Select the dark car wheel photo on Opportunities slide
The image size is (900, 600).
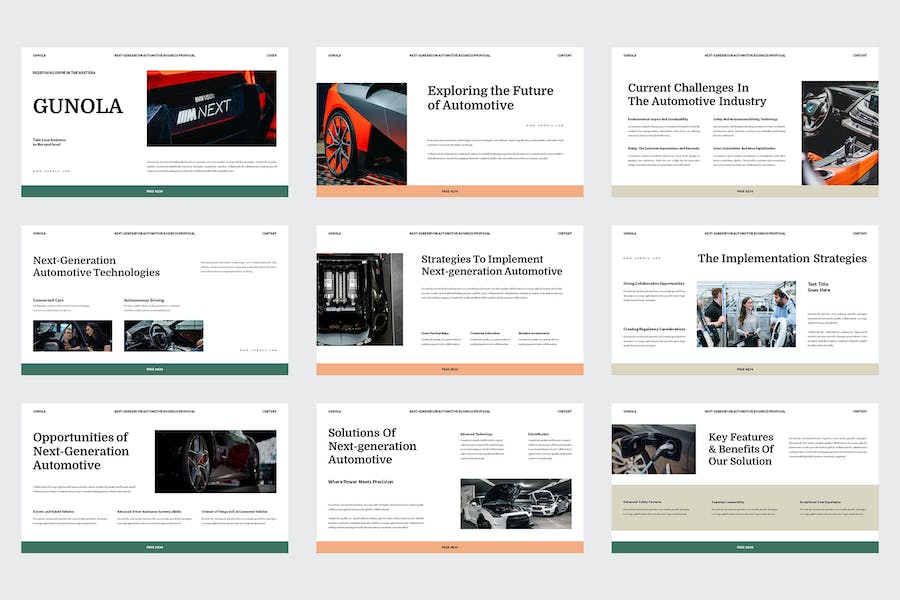215,461
